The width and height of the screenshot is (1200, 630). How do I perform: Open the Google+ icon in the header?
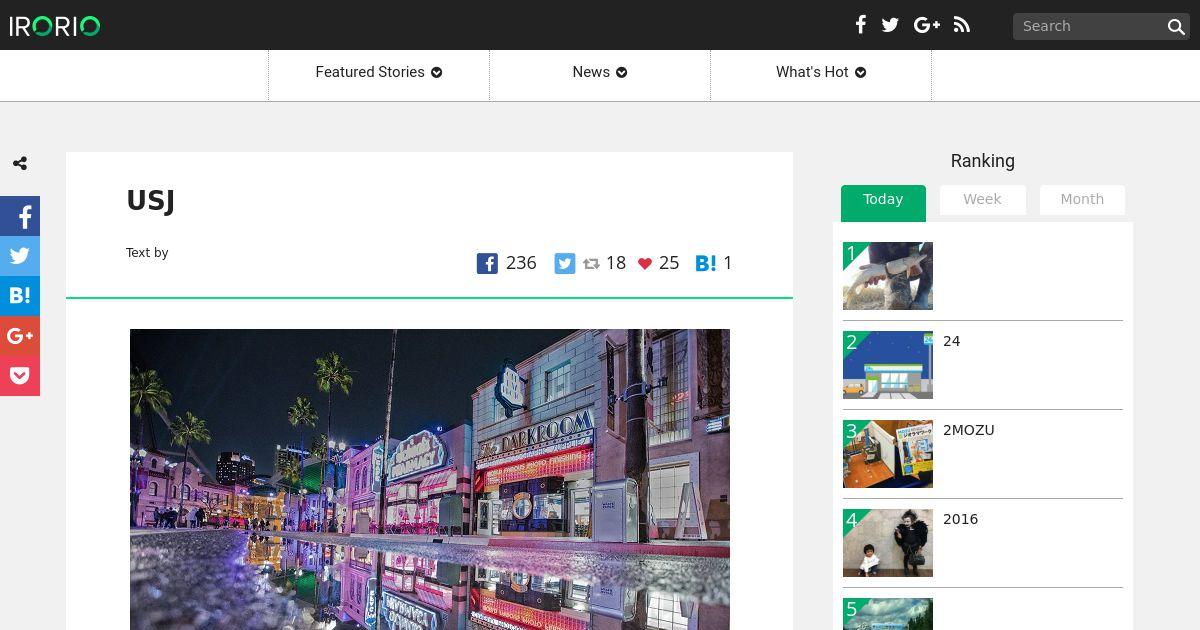point(927,25)
